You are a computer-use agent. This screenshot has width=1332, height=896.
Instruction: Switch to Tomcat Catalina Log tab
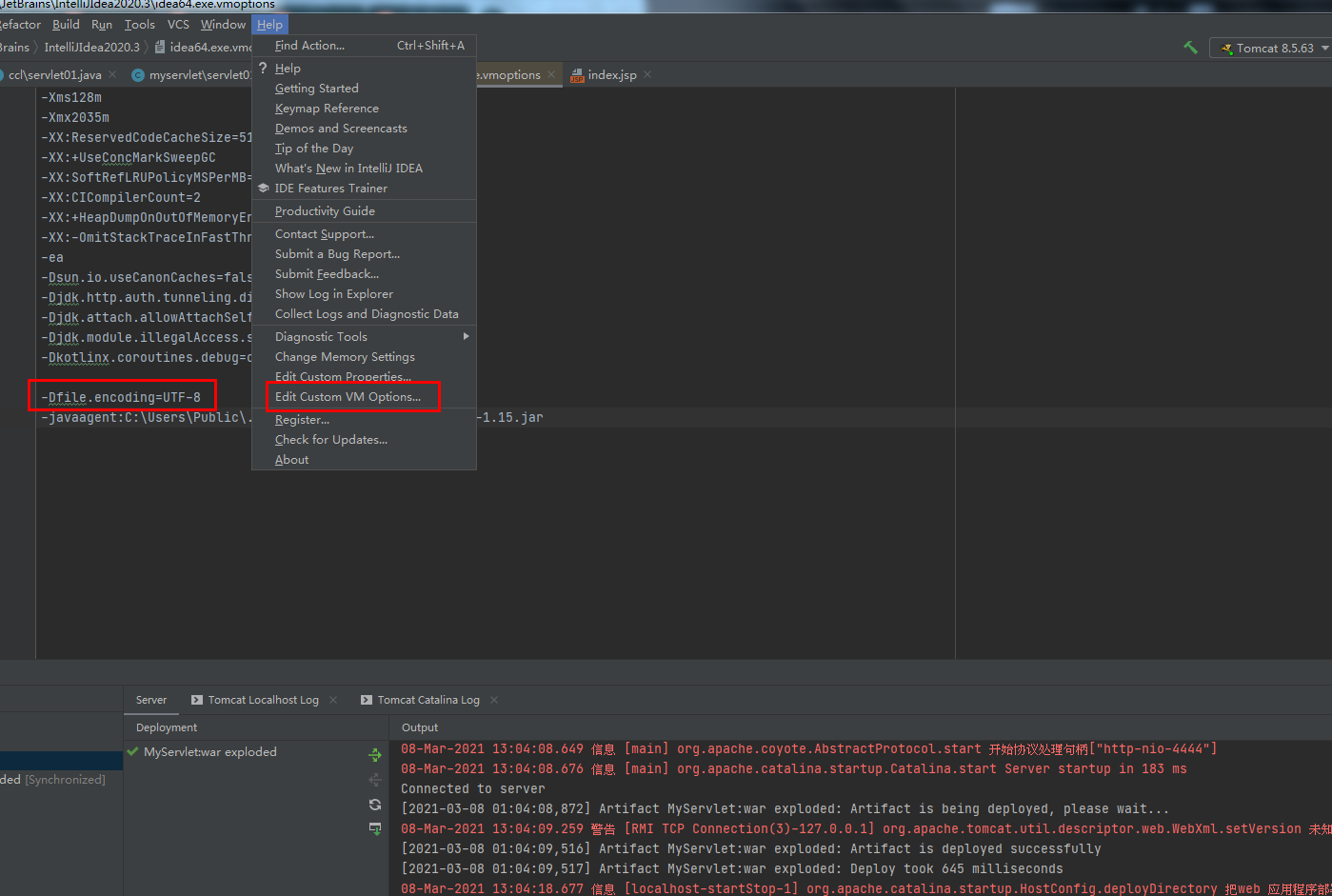(420, 699)
